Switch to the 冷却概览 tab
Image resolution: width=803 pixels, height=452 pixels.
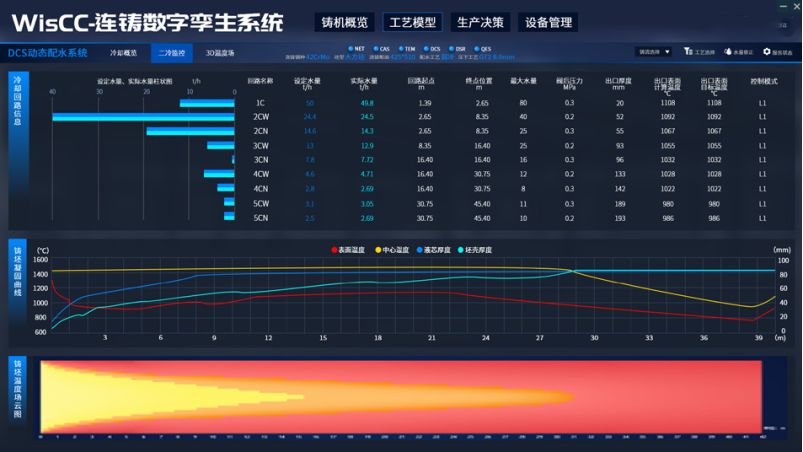pyautogui.click(x=123, y=53)
